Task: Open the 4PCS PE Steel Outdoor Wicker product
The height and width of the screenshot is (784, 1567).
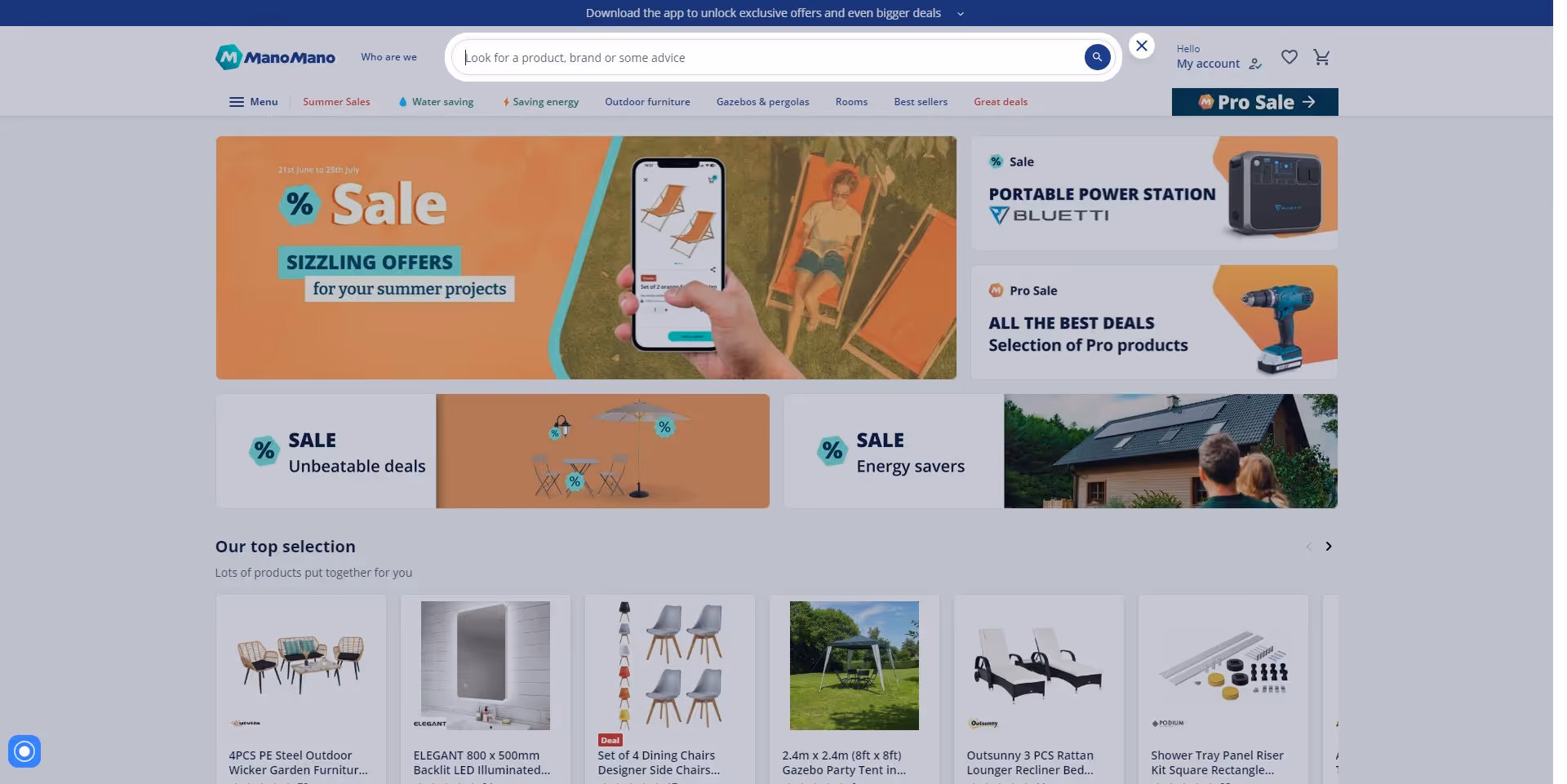Action: point(298,763)
